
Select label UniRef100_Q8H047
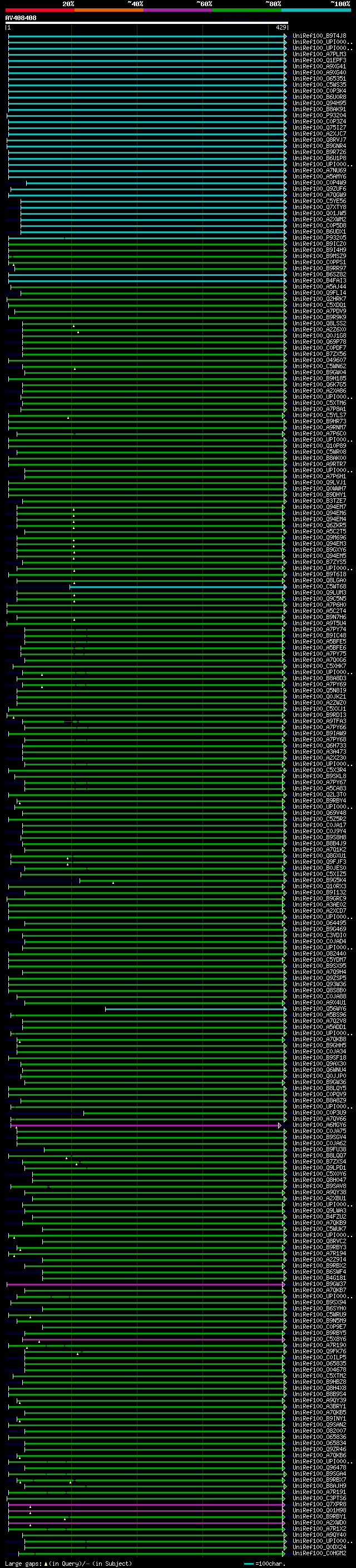point(319,1180)
